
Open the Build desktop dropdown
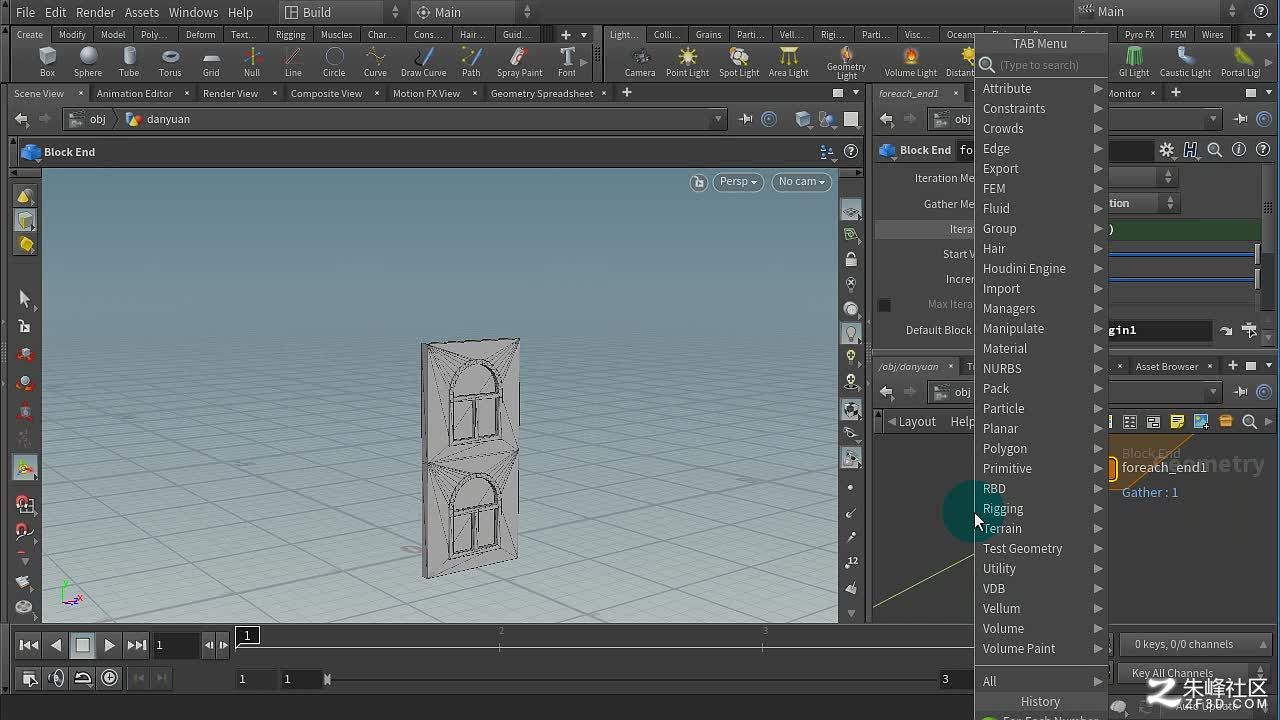[x=341, y=12]
